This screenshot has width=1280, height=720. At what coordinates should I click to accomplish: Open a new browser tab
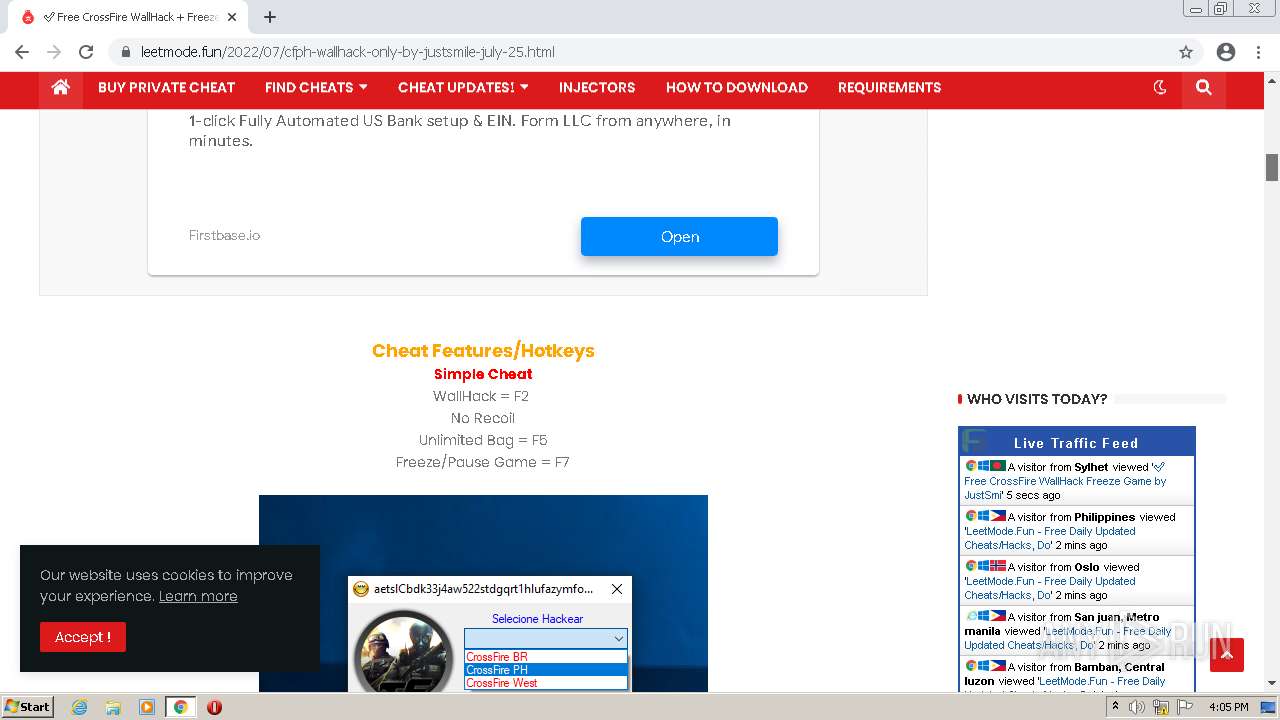pos(270,17)
